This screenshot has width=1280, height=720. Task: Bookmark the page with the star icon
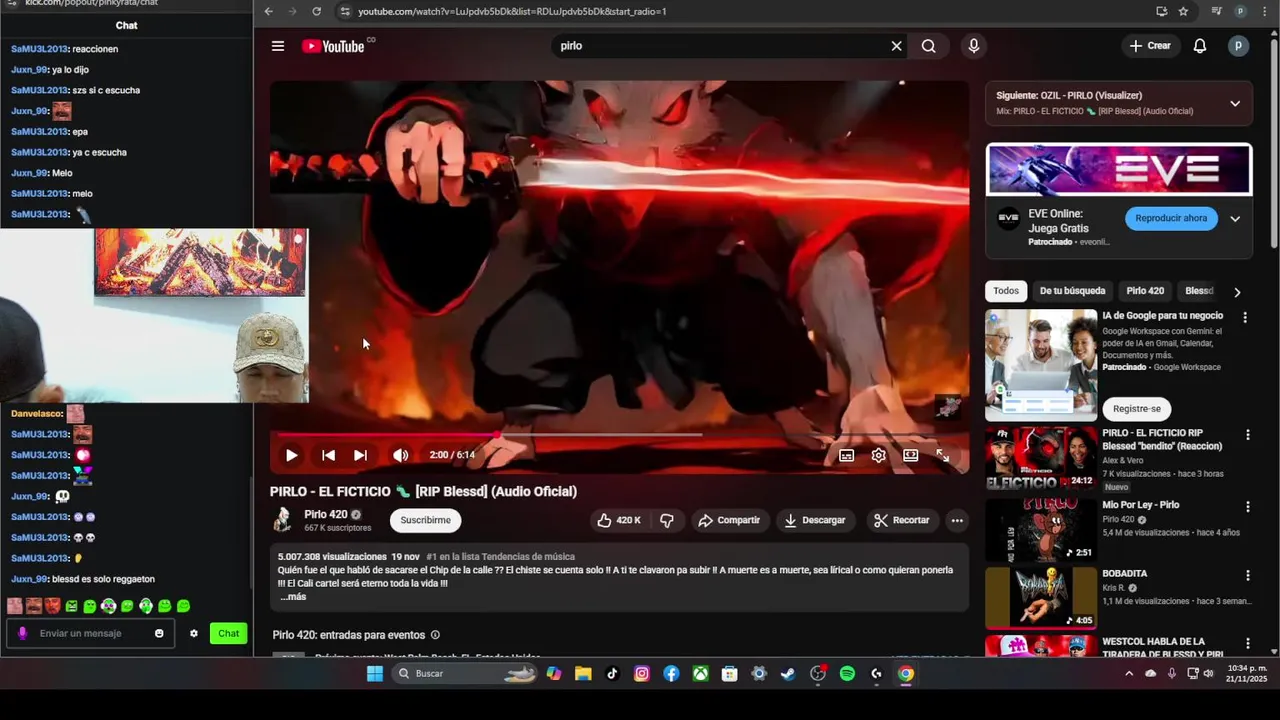click(1183, 11)
